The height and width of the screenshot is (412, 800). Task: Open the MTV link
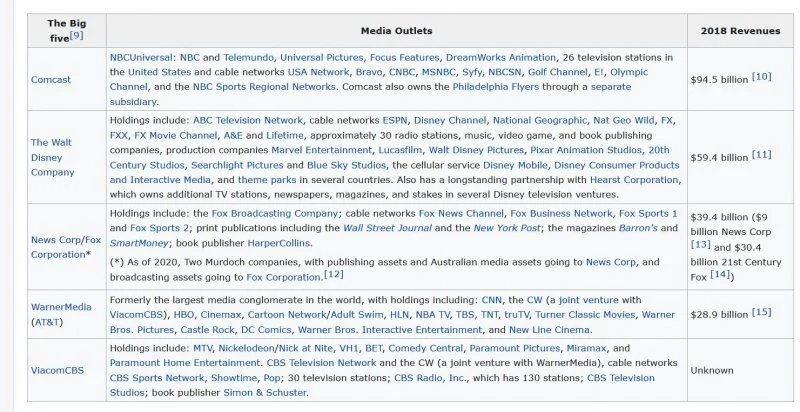202,348
